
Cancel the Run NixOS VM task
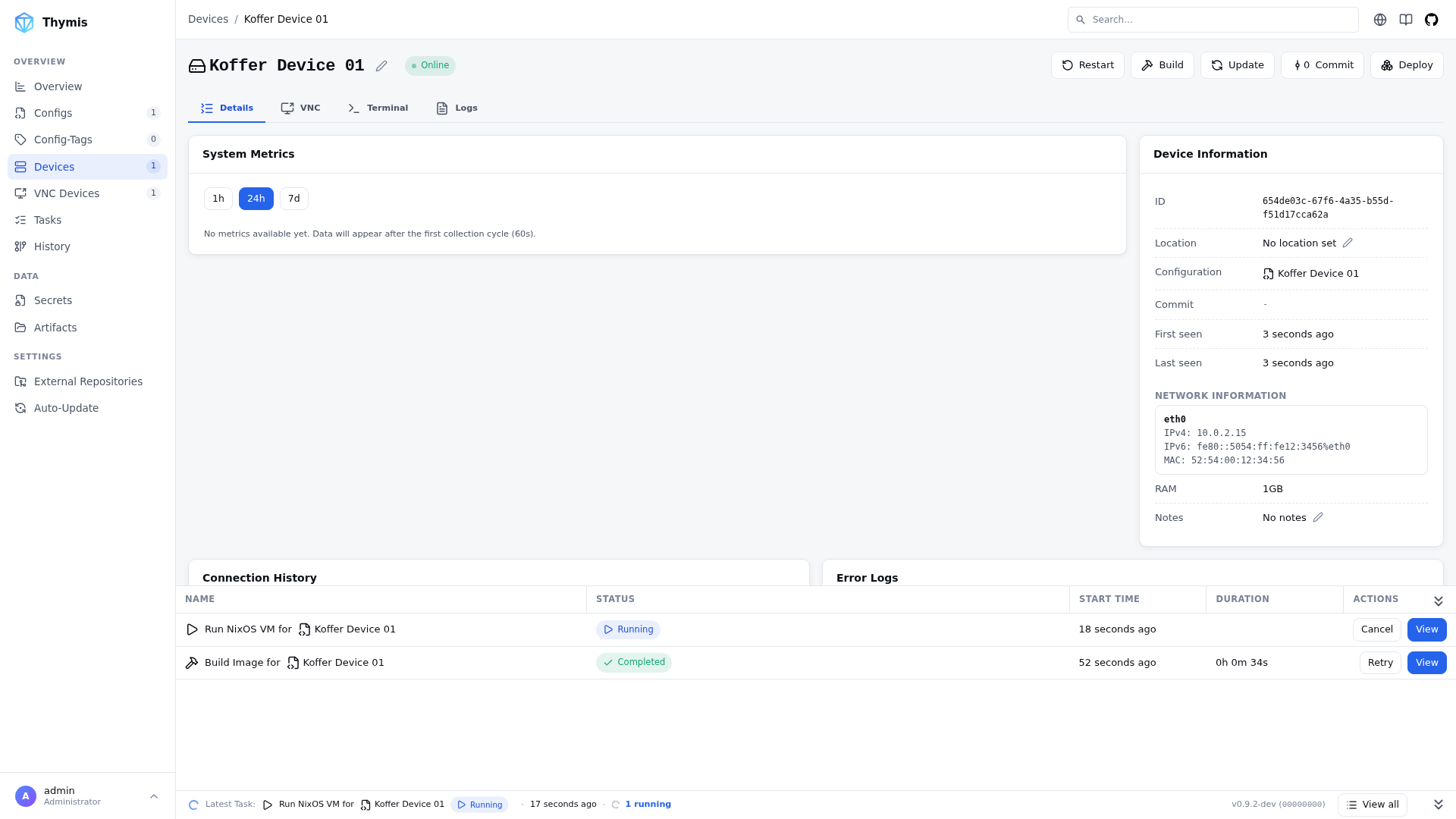point(1377,629)
